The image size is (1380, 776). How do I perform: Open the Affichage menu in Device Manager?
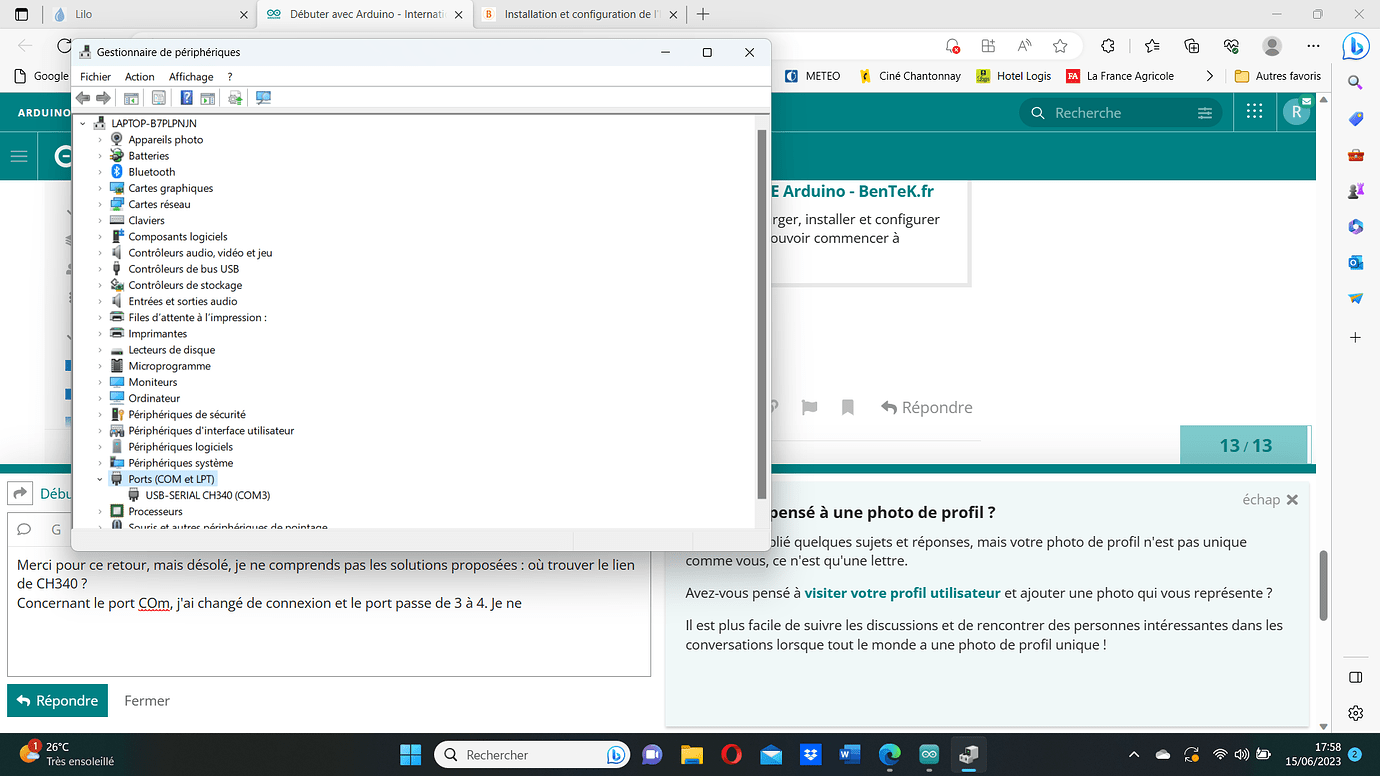pos(191,76)
